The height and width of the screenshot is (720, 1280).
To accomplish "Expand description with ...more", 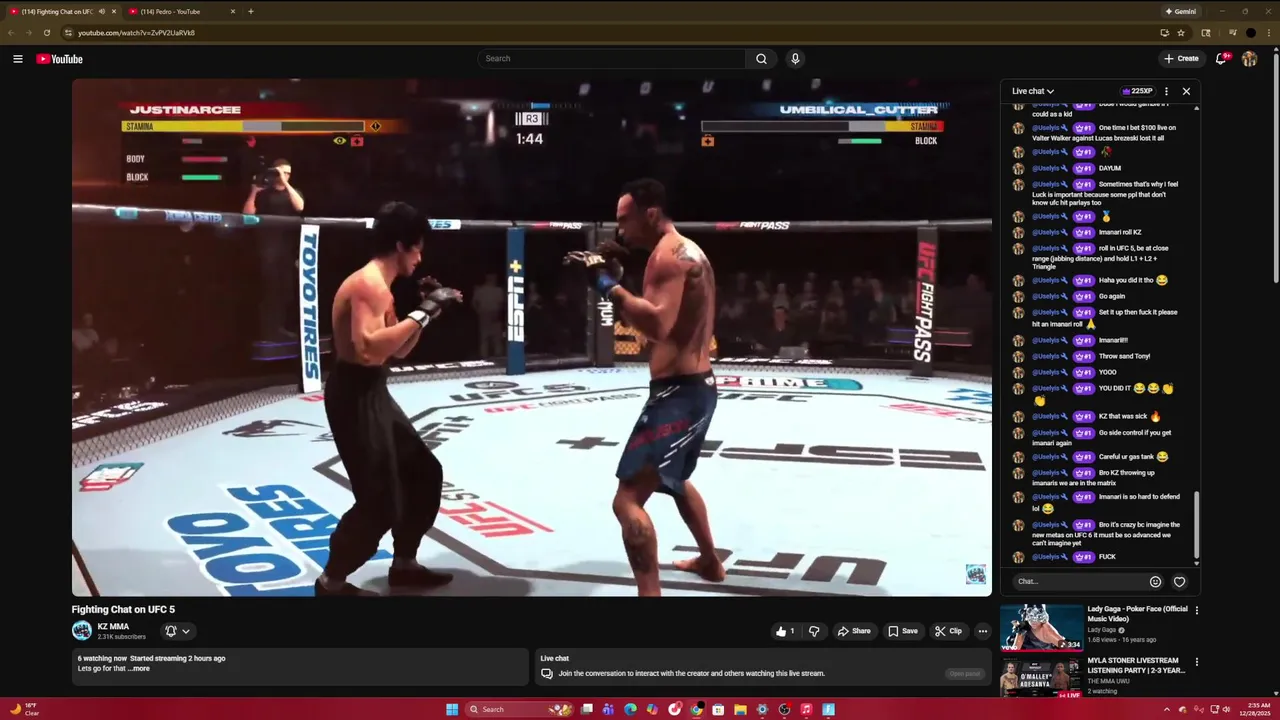I will (139, 668).
